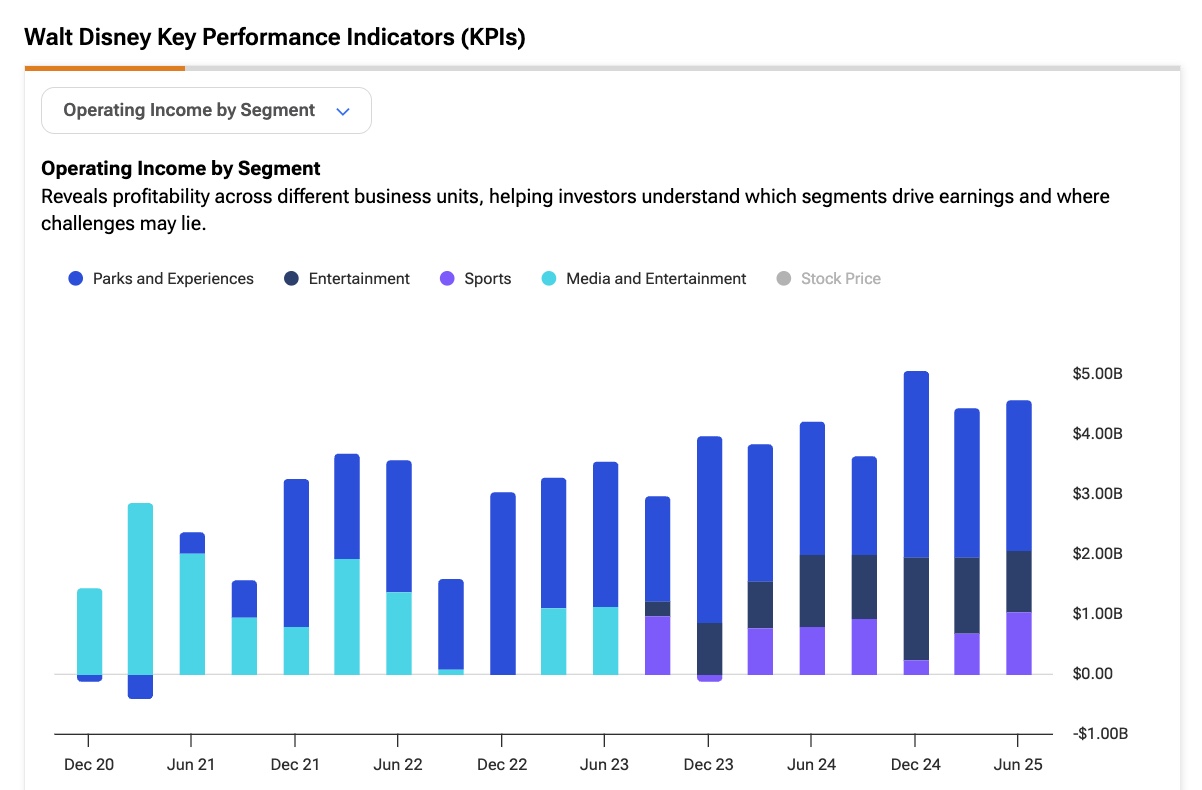This screenshot has height=790, width=1202.
Task: Click the Jun 21 cyan Media bar
Action: [x=192, y=614]
